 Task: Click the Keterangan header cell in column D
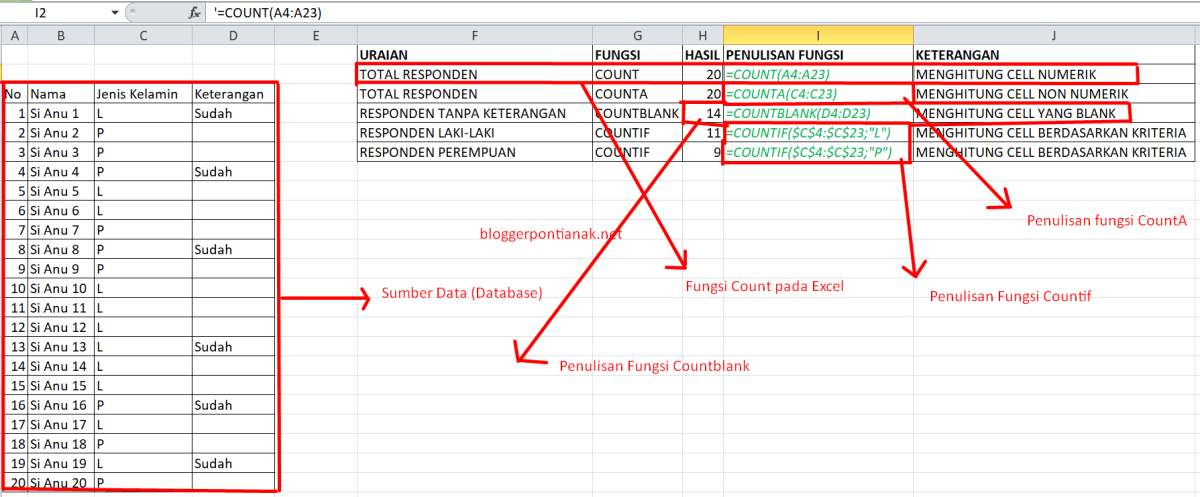(233, 94)
